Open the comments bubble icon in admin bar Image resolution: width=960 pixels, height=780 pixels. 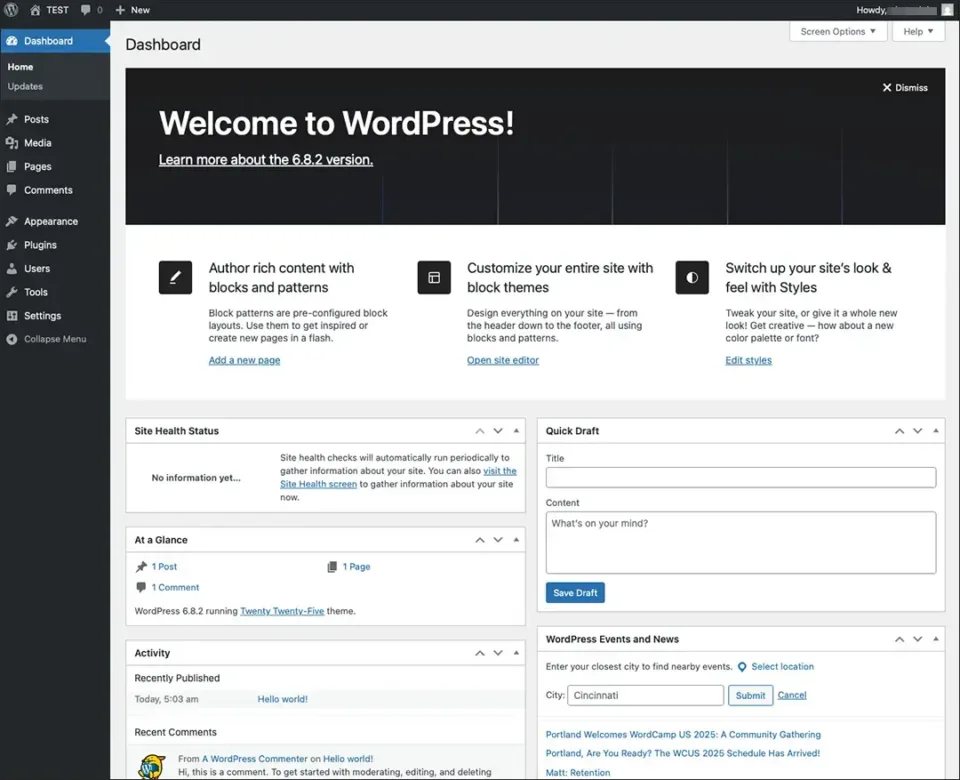click(x=84, y=10)
